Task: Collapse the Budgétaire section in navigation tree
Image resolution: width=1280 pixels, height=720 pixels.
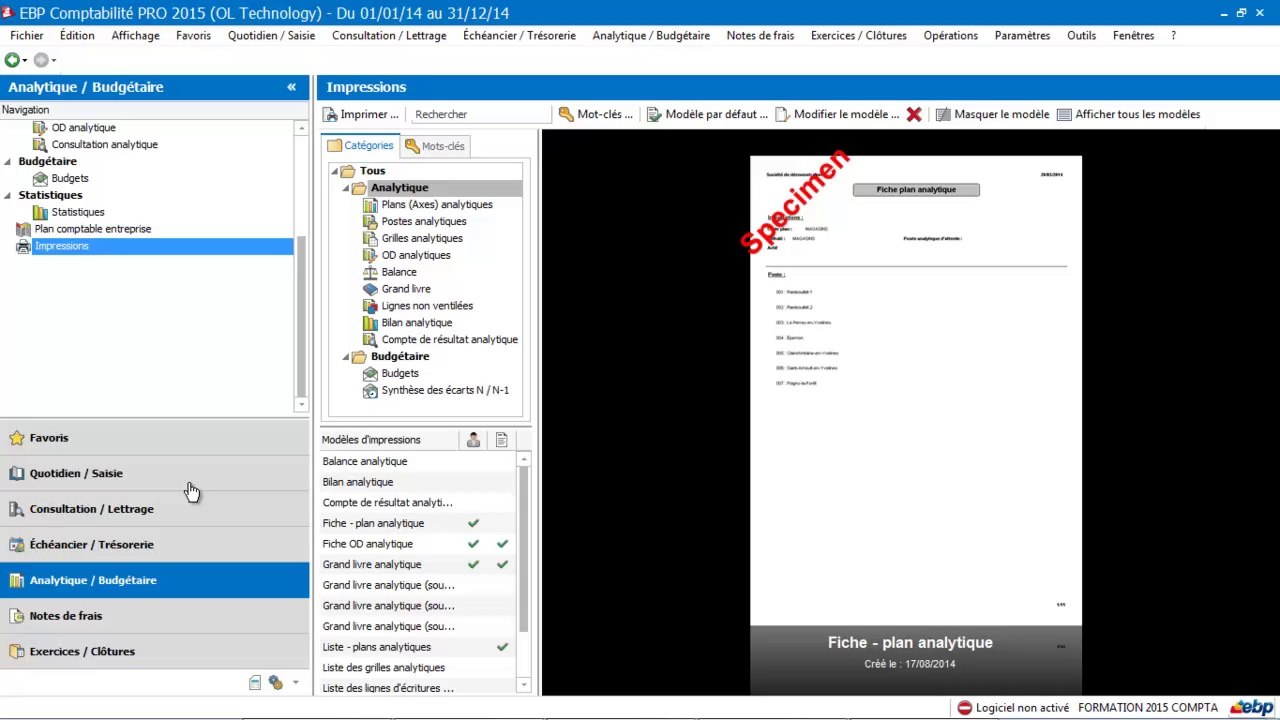Action: click(x=8, y=161)
